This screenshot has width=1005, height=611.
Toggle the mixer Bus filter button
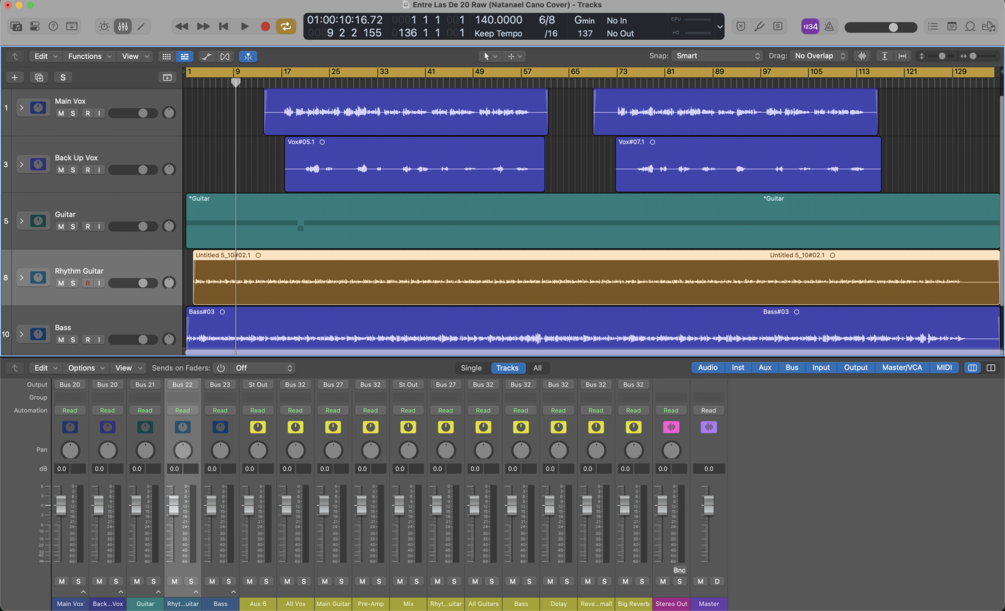[792, 368]
